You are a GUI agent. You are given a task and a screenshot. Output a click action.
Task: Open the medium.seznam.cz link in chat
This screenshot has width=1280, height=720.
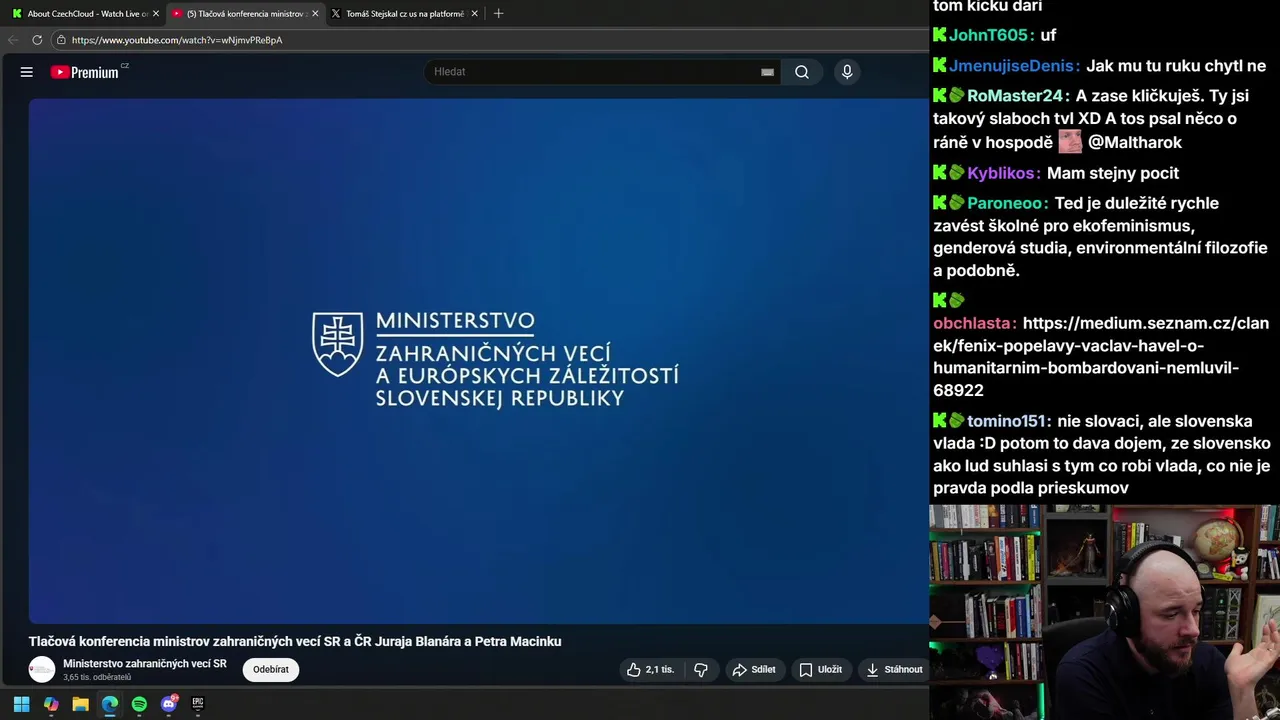coord(1101,357)
